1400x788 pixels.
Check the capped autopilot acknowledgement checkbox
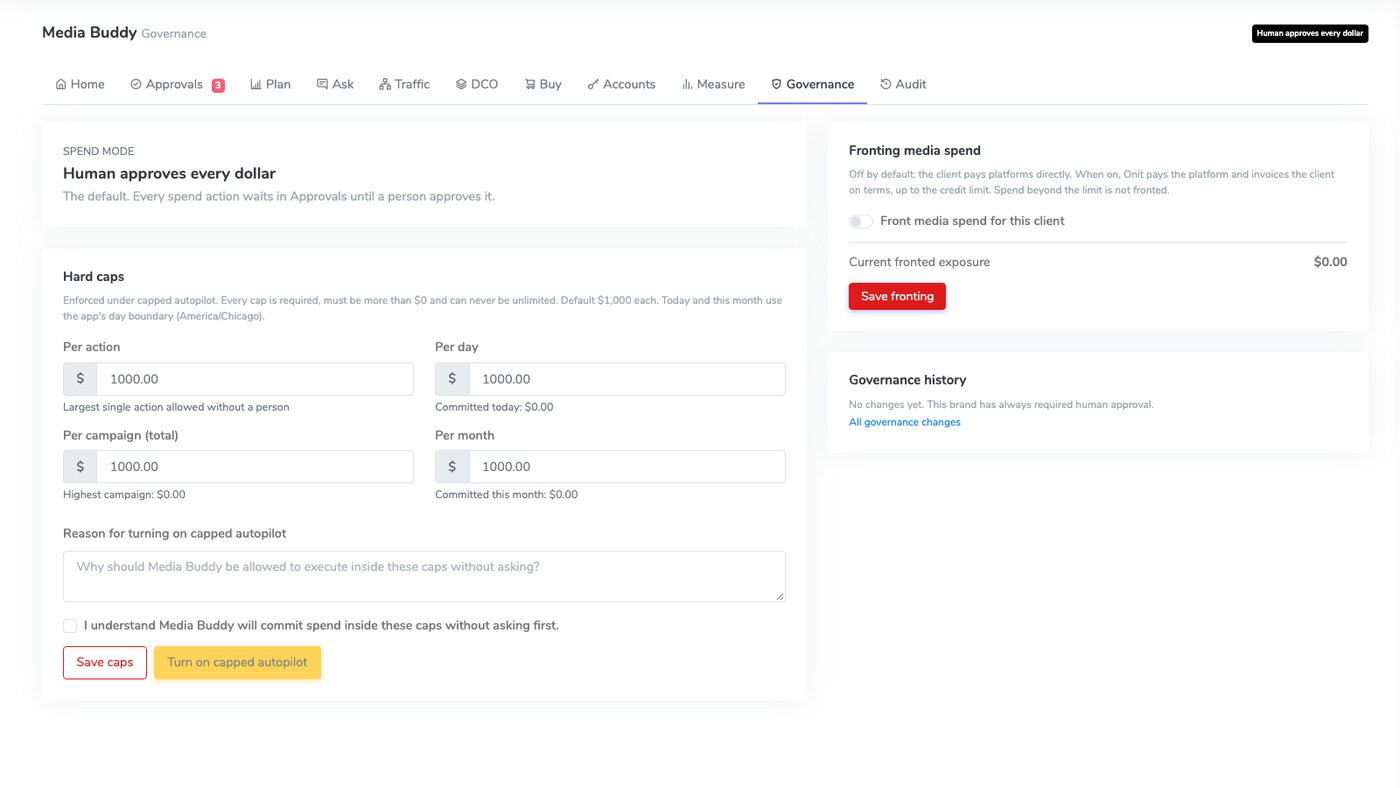[x=70, y=626]
